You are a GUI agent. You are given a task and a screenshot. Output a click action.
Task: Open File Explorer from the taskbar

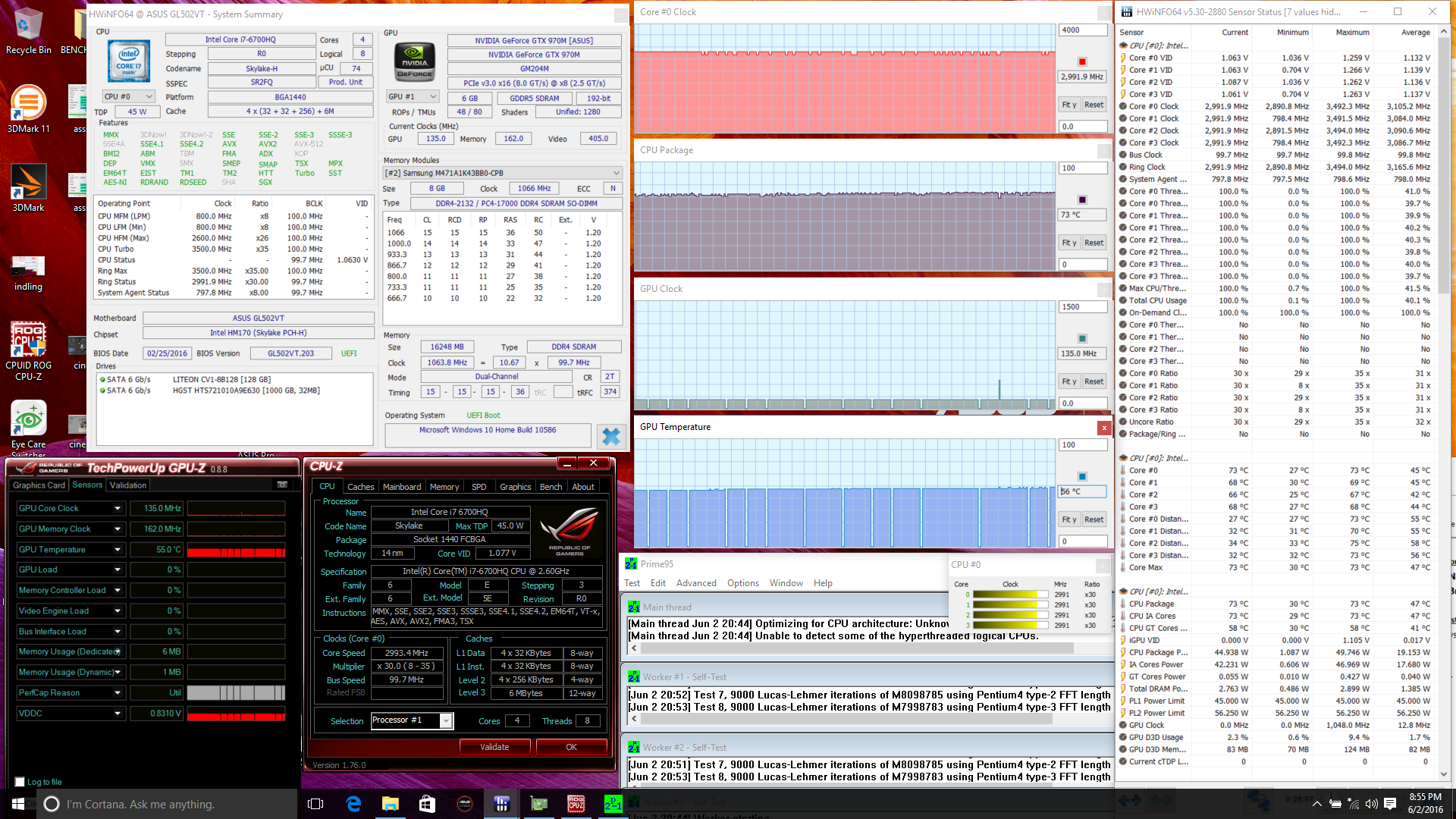click(390, 804)
